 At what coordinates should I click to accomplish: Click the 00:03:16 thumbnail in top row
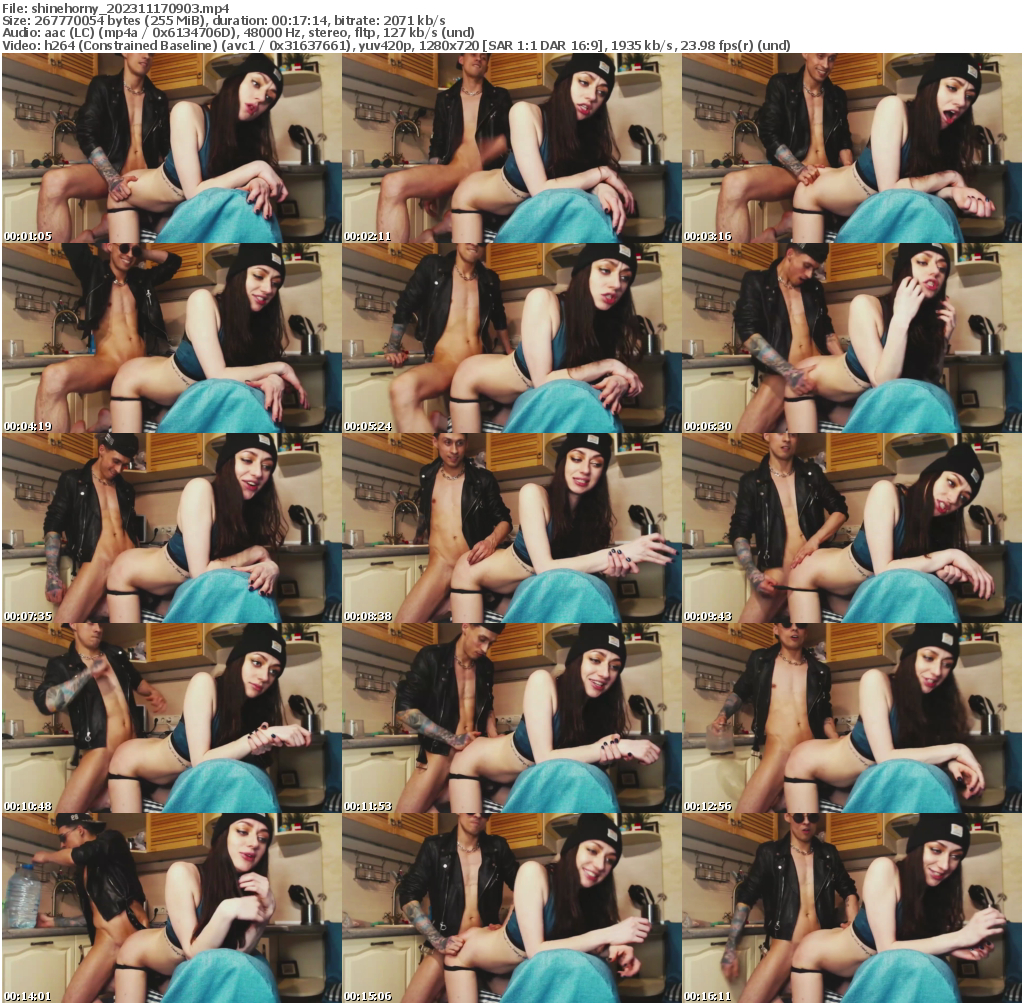click(852, 148)
